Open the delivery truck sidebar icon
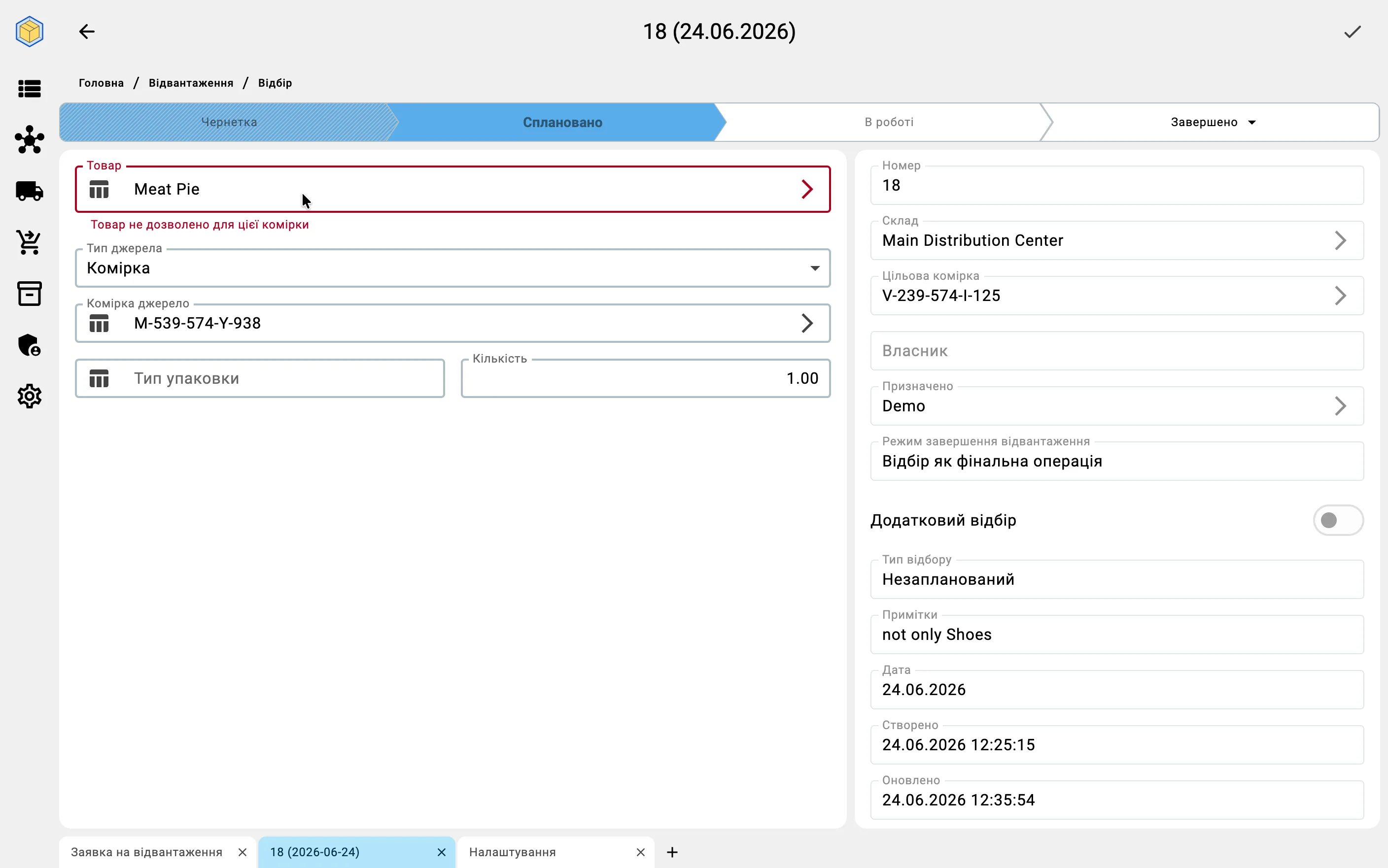The width and height of the screenshot is (1388, 868). (x=29, y=191)
